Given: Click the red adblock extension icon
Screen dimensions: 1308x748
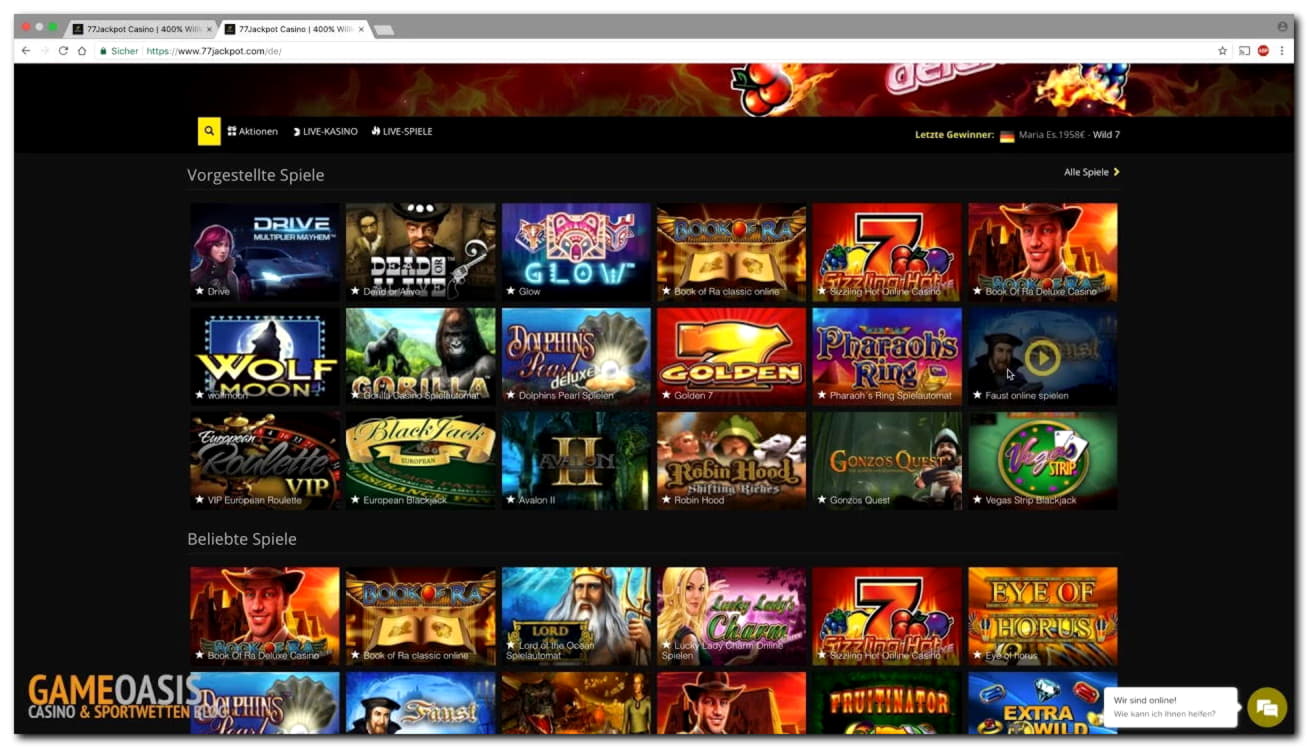Looking at the screenshot, I should (1263, 51).
